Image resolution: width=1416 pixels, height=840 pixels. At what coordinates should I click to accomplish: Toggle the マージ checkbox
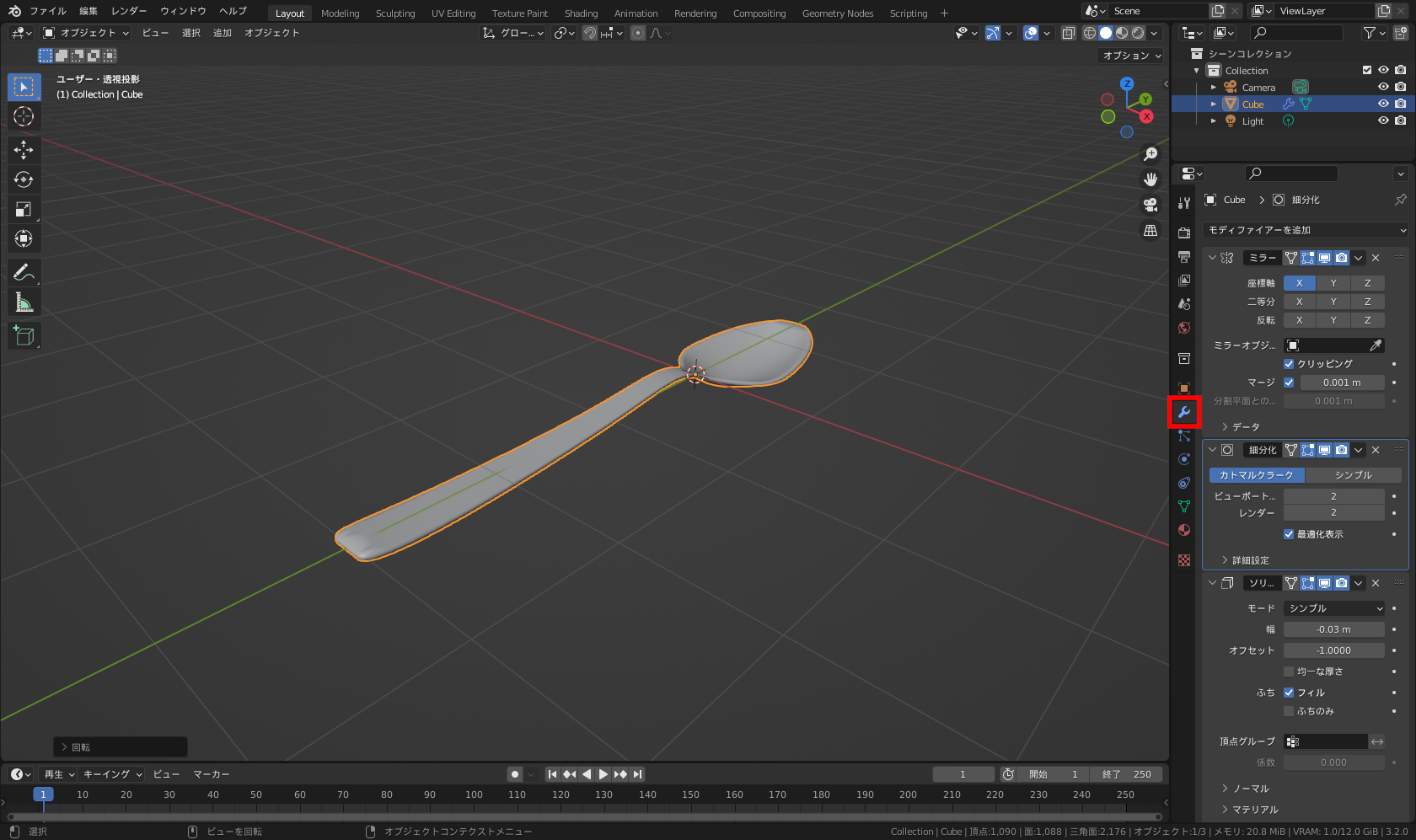point(1289,383)
